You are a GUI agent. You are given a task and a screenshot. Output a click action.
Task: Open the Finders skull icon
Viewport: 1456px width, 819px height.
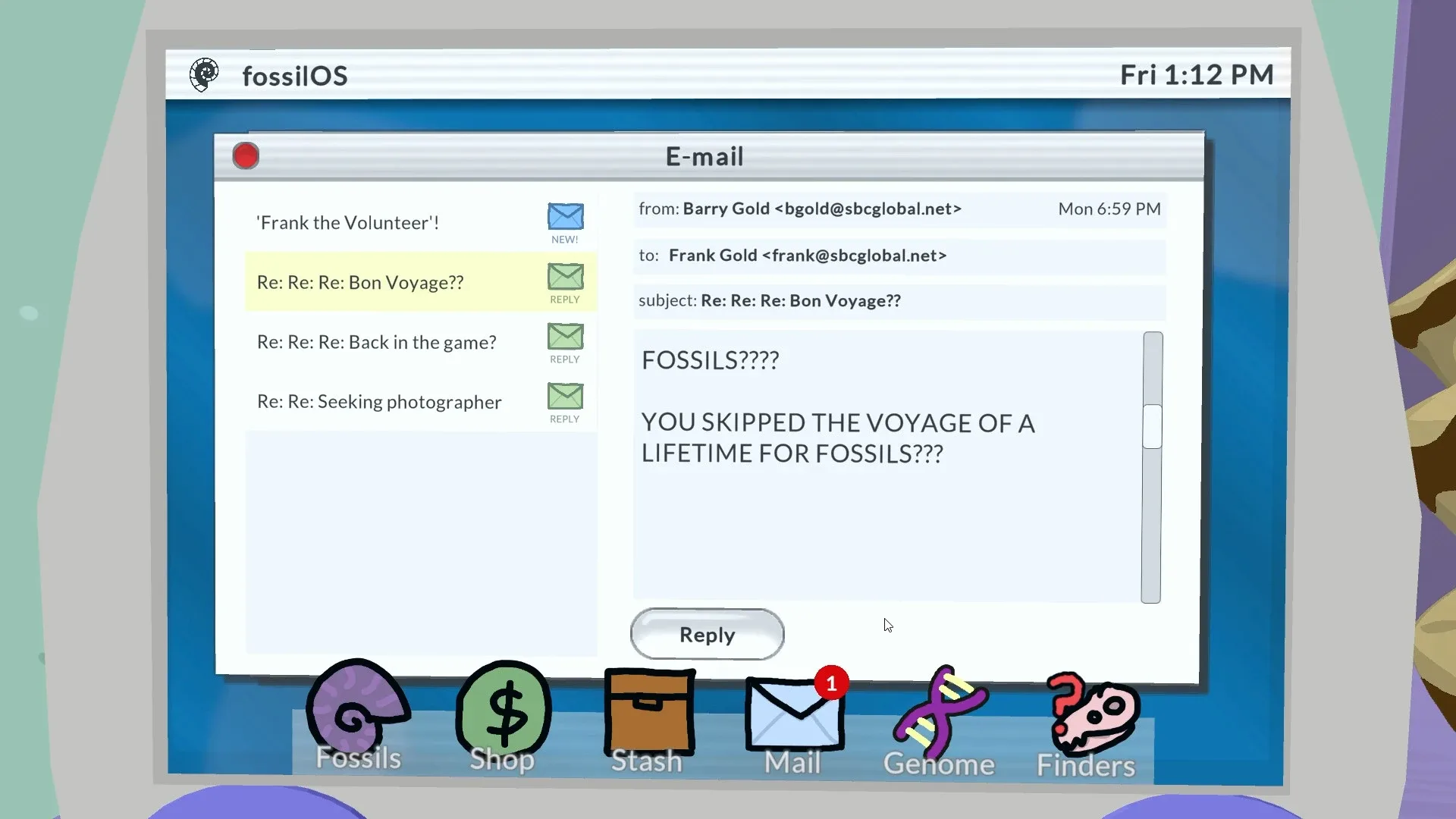pos(1090,719)
